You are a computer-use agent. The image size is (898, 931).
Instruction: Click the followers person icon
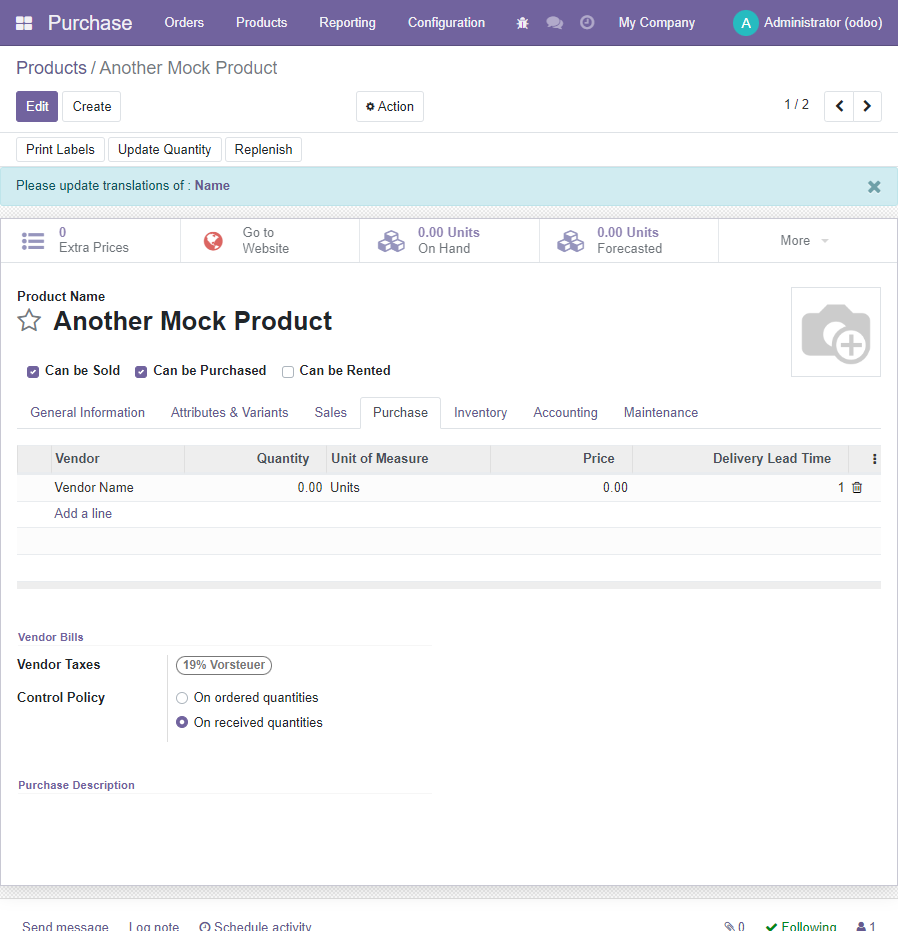(861, 926)
